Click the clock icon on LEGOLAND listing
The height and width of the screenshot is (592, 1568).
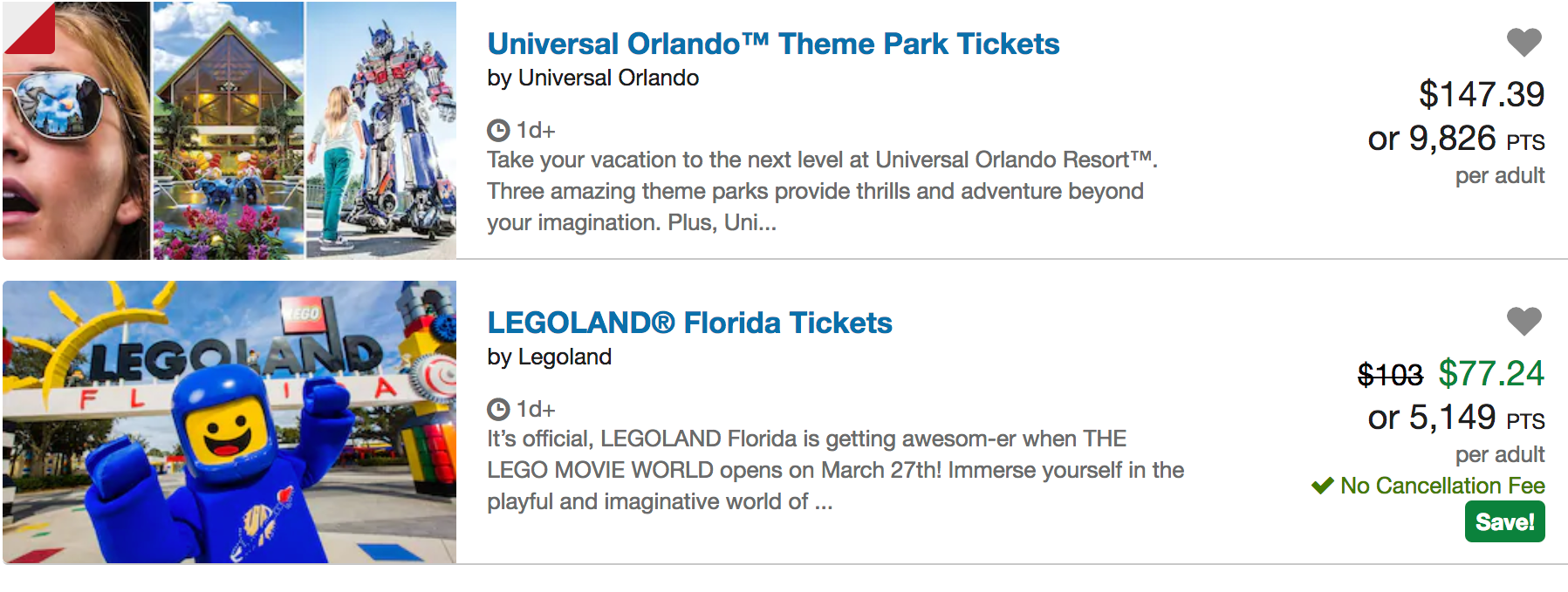(x=498, y=409)
